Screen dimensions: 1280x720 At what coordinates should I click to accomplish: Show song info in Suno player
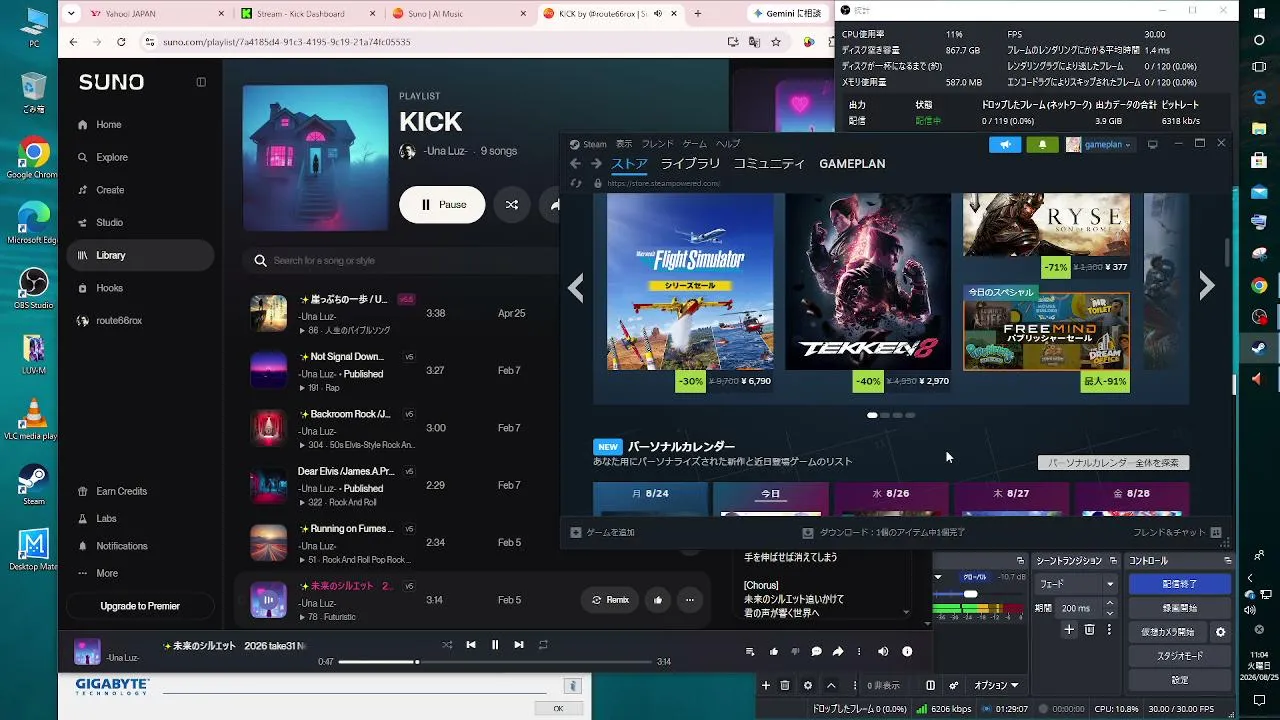click(x=907, y=652)
